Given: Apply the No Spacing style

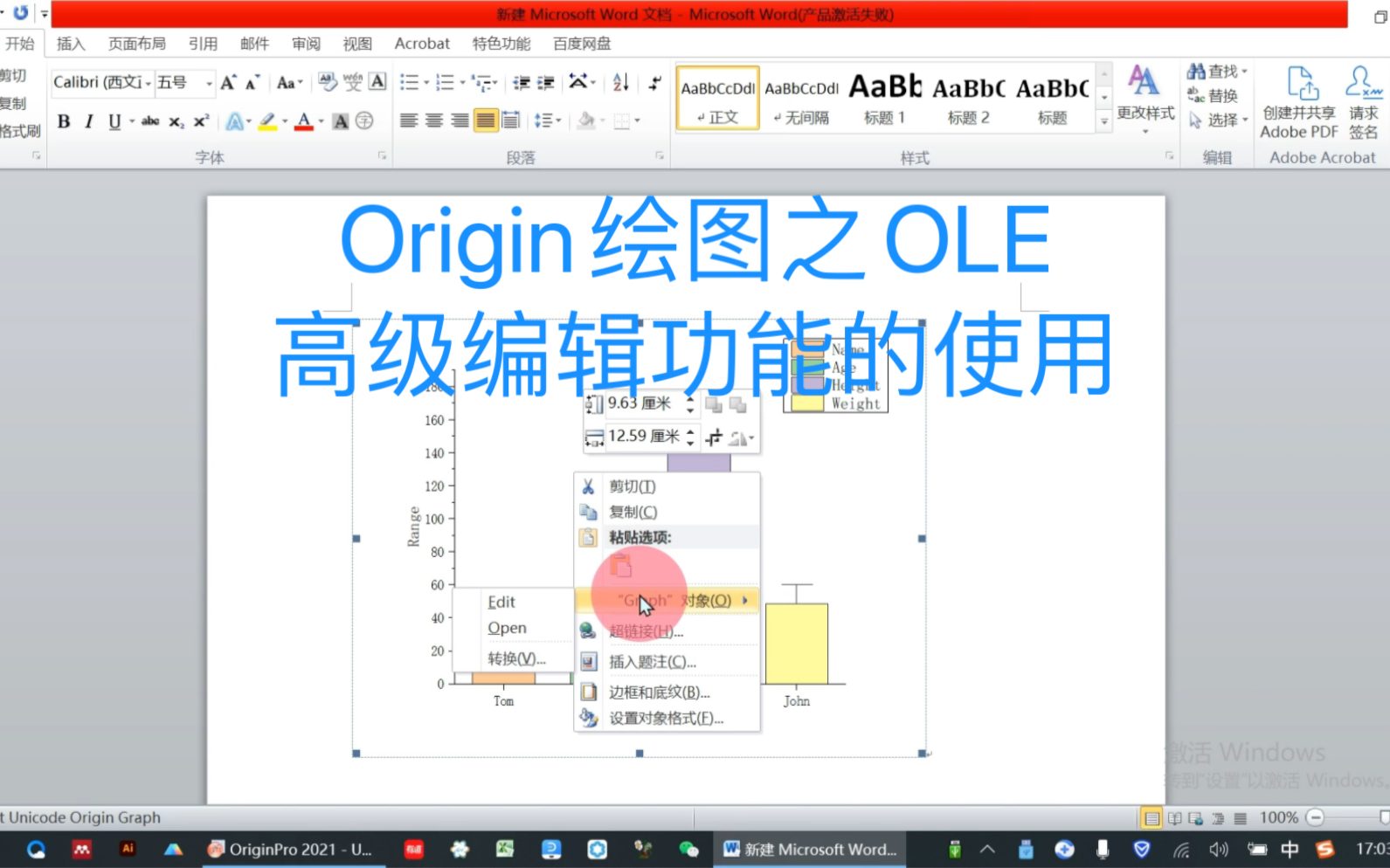Looking at the screenshot, I should 801,98.
